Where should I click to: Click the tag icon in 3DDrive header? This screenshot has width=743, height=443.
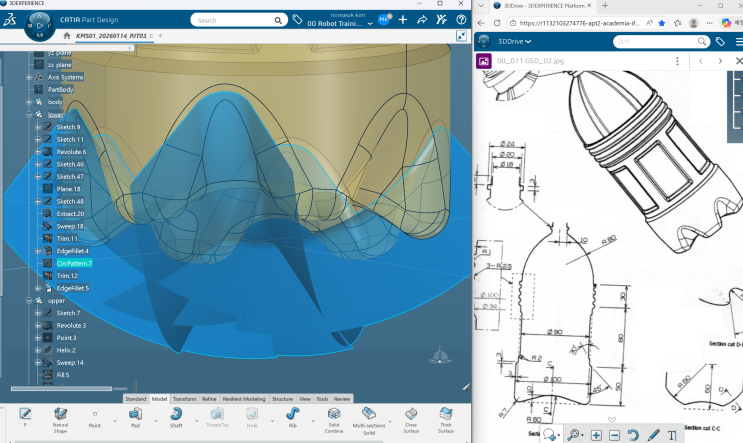(x=720, y=42)
